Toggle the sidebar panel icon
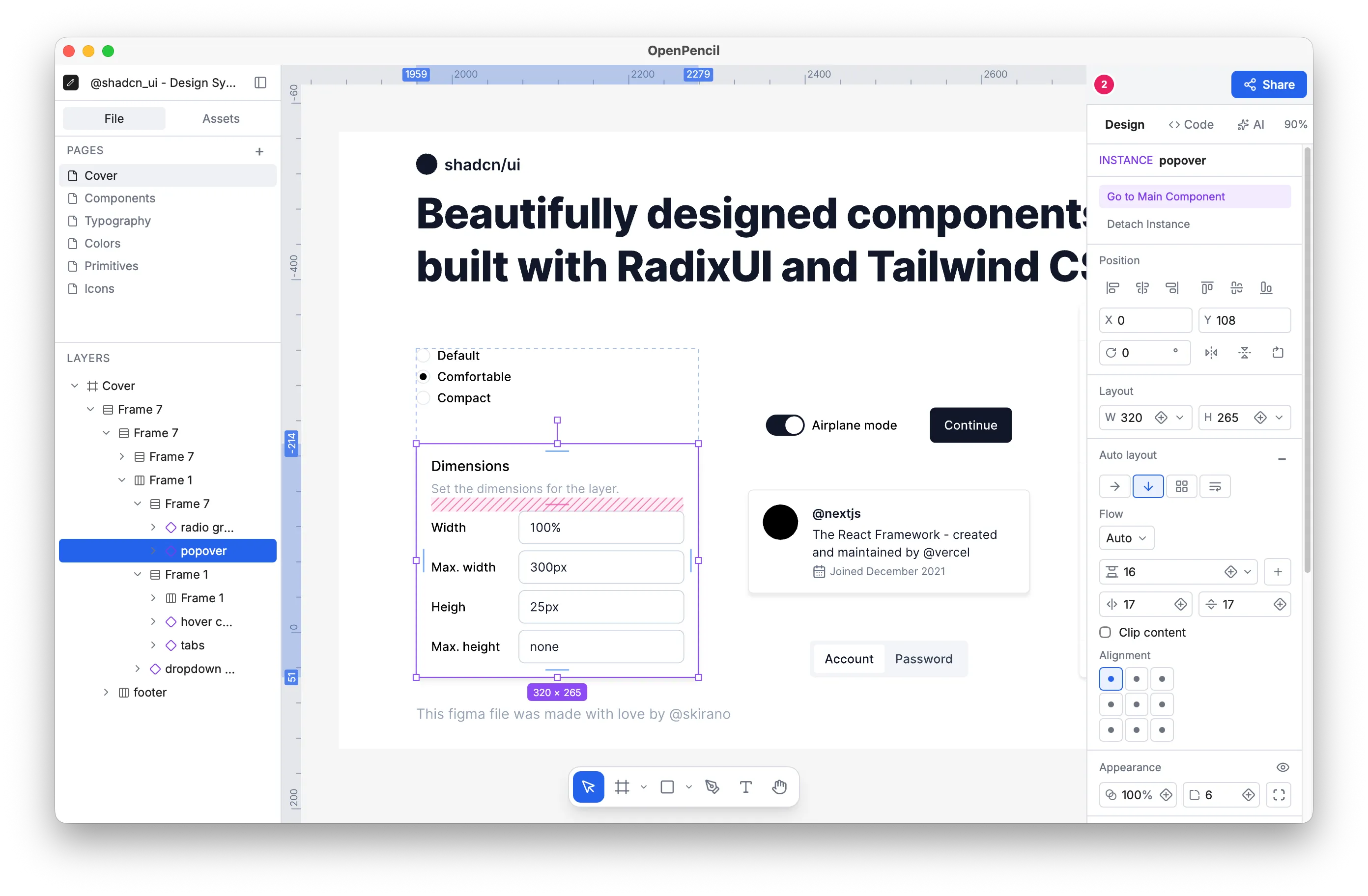Screen dimensions: 1368x896 (260, 83)
